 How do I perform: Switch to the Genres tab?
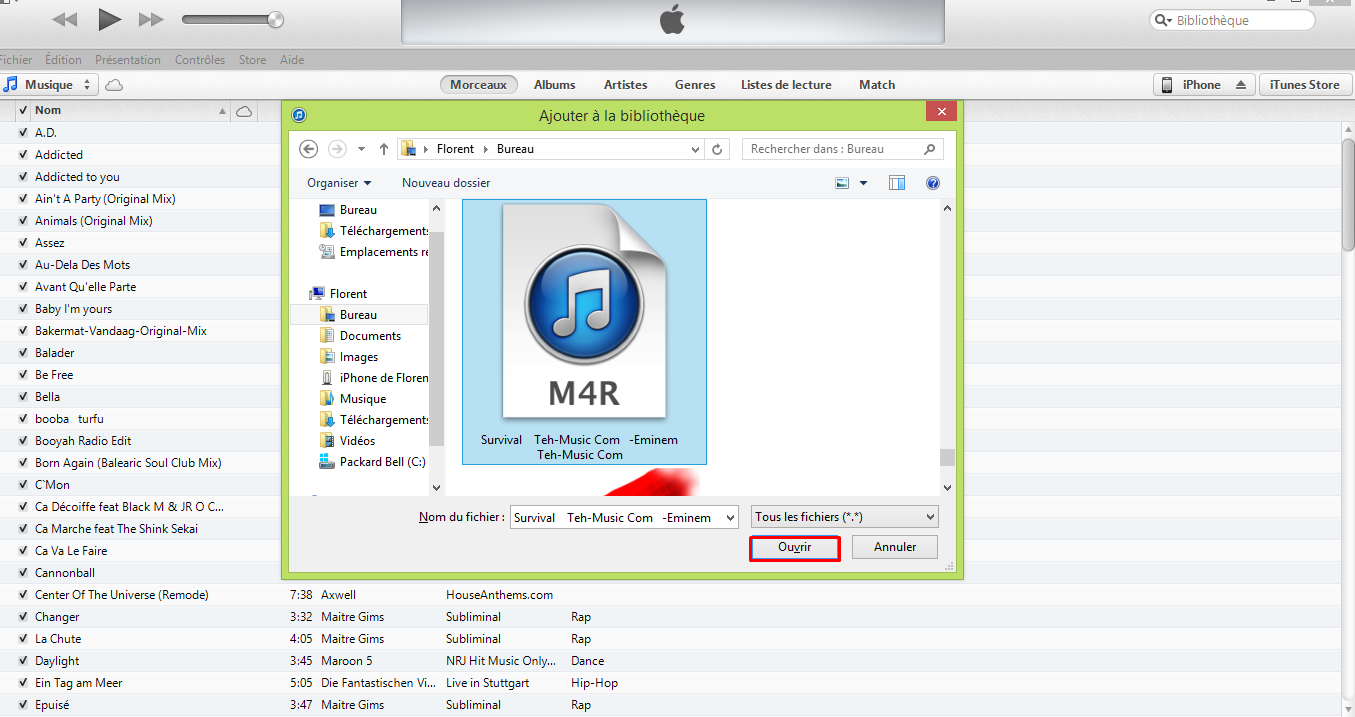pos(695,85)
